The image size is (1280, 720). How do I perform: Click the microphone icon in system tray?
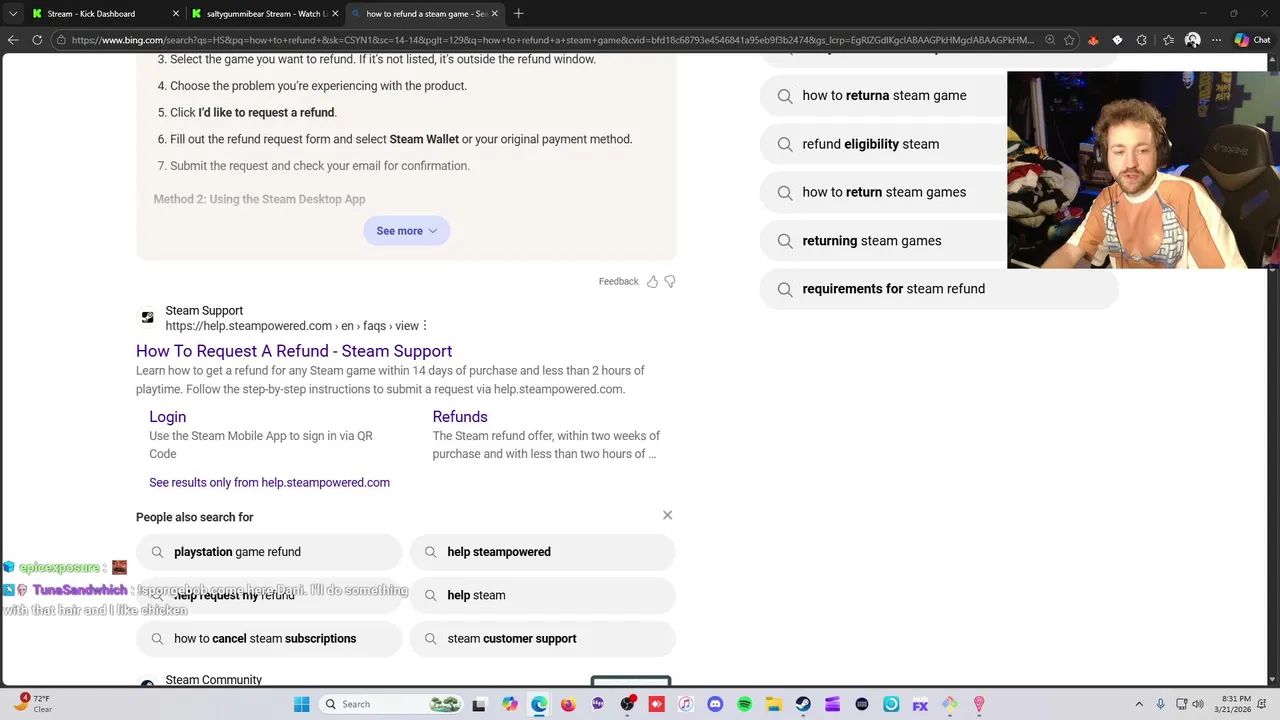point(1160,704)
